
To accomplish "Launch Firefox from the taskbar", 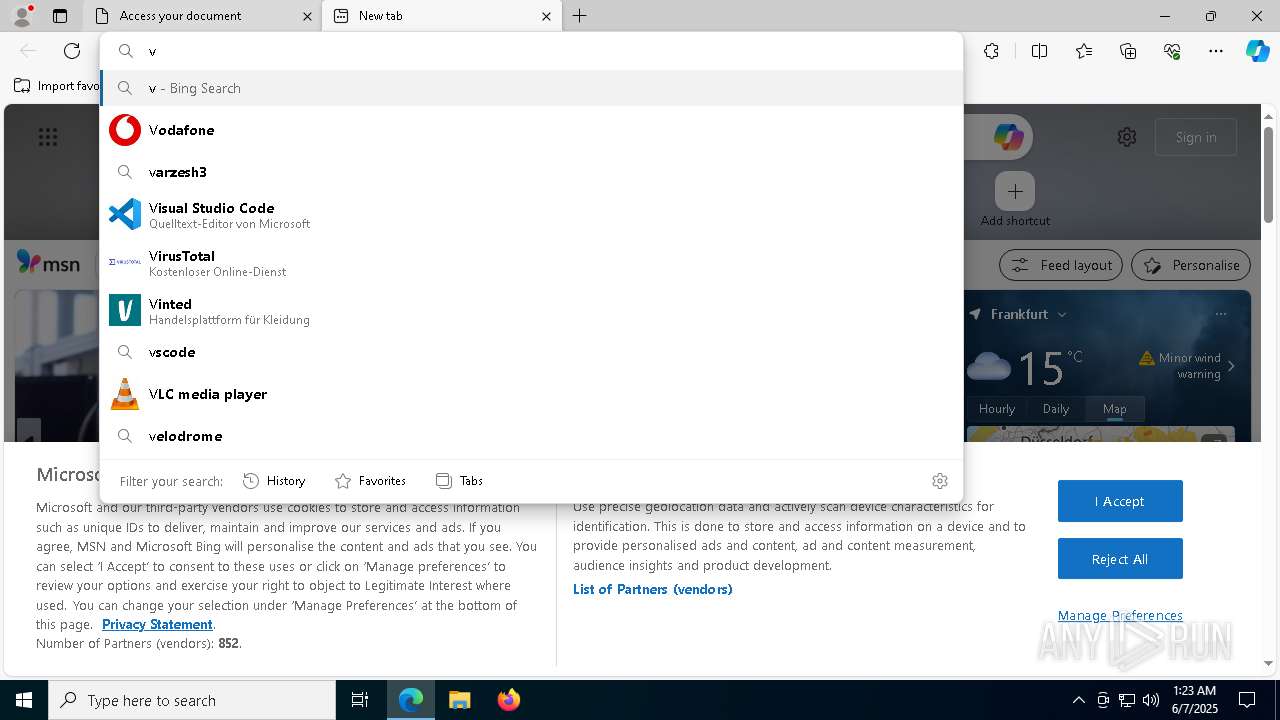I will coord(508,700).
